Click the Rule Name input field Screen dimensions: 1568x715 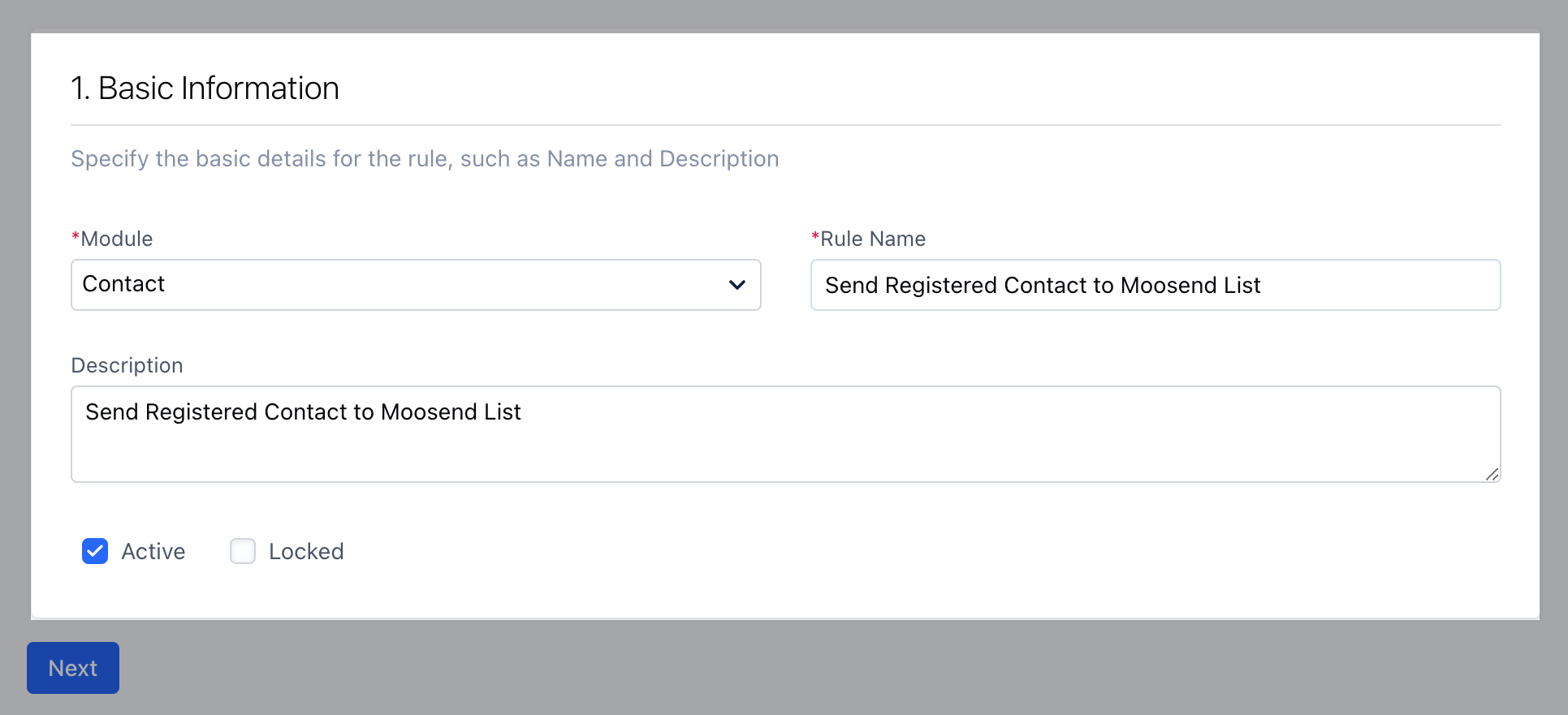(1155, 285)
